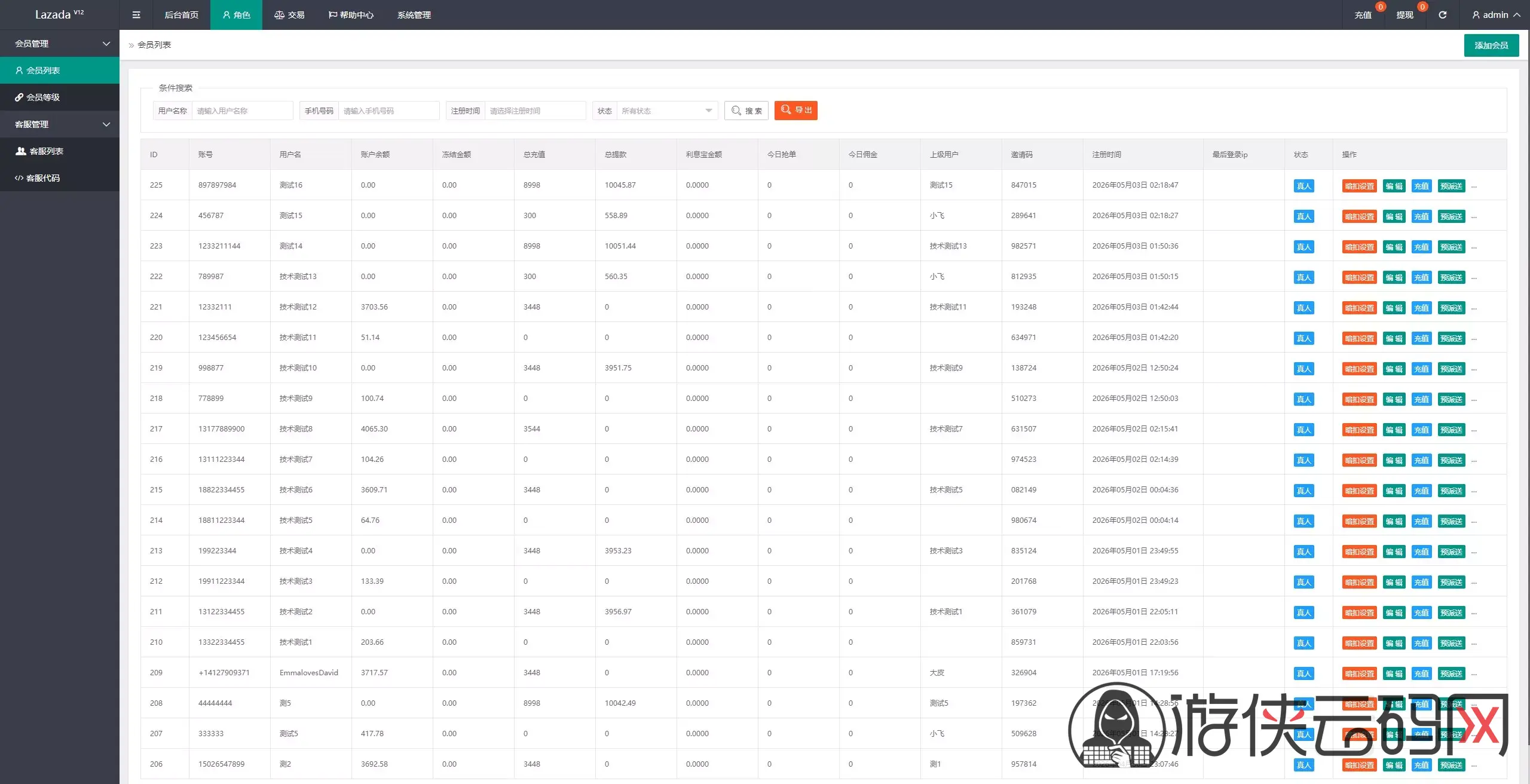Screen dimensions: 1530x784
Task: Click 暗扣设置 for user 测试15
Action: click(1359, 216)
